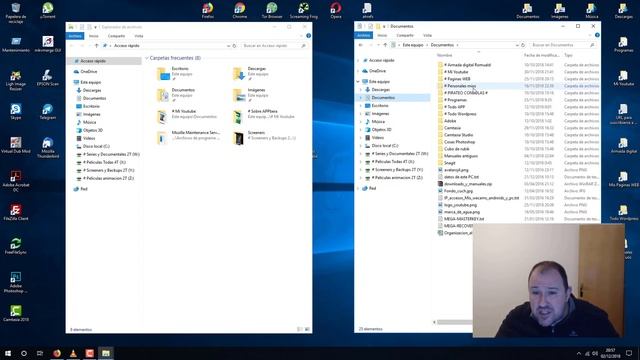This screenshot has height=360, width=640.
Task: Open the Inicio tab in the Documentos window
Action: (x=382, y=36)
